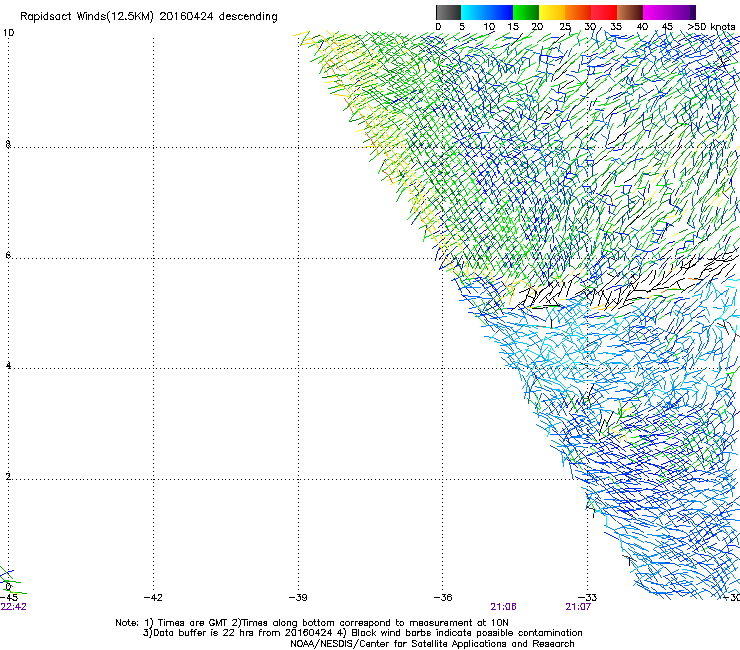Click the 'Data buffer is 22 hrs' note
The image size is (740, 650).
362,633
